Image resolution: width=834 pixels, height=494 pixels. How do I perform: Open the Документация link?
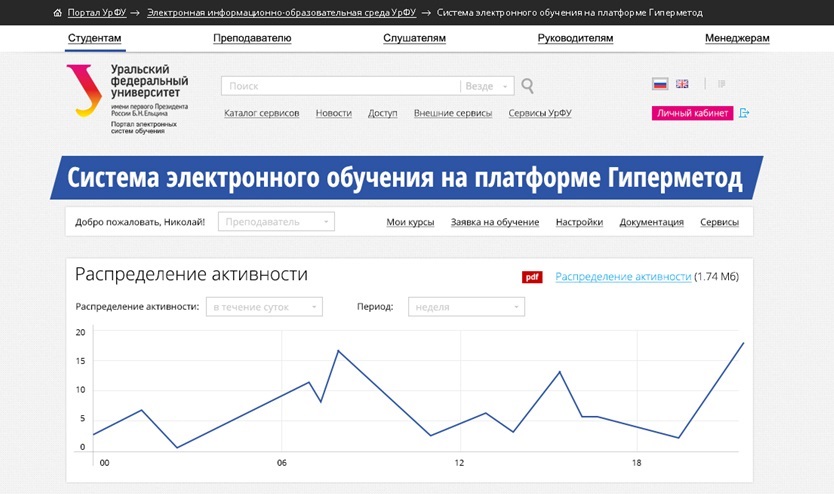tap(652, 222)
